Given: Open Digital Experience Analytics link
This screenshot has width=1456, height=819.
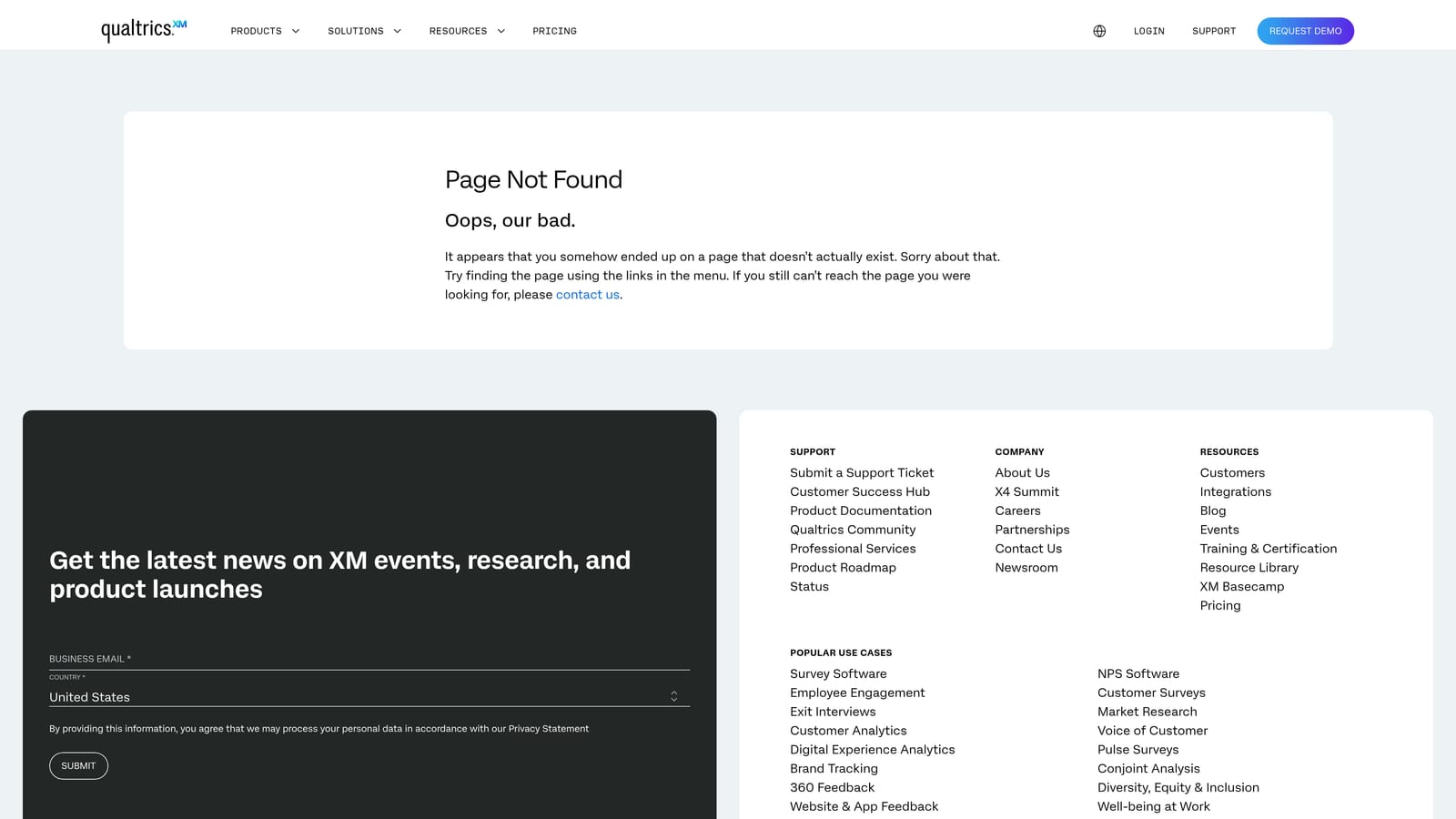Looking at the screenshot, I should (x=872, y=750).
